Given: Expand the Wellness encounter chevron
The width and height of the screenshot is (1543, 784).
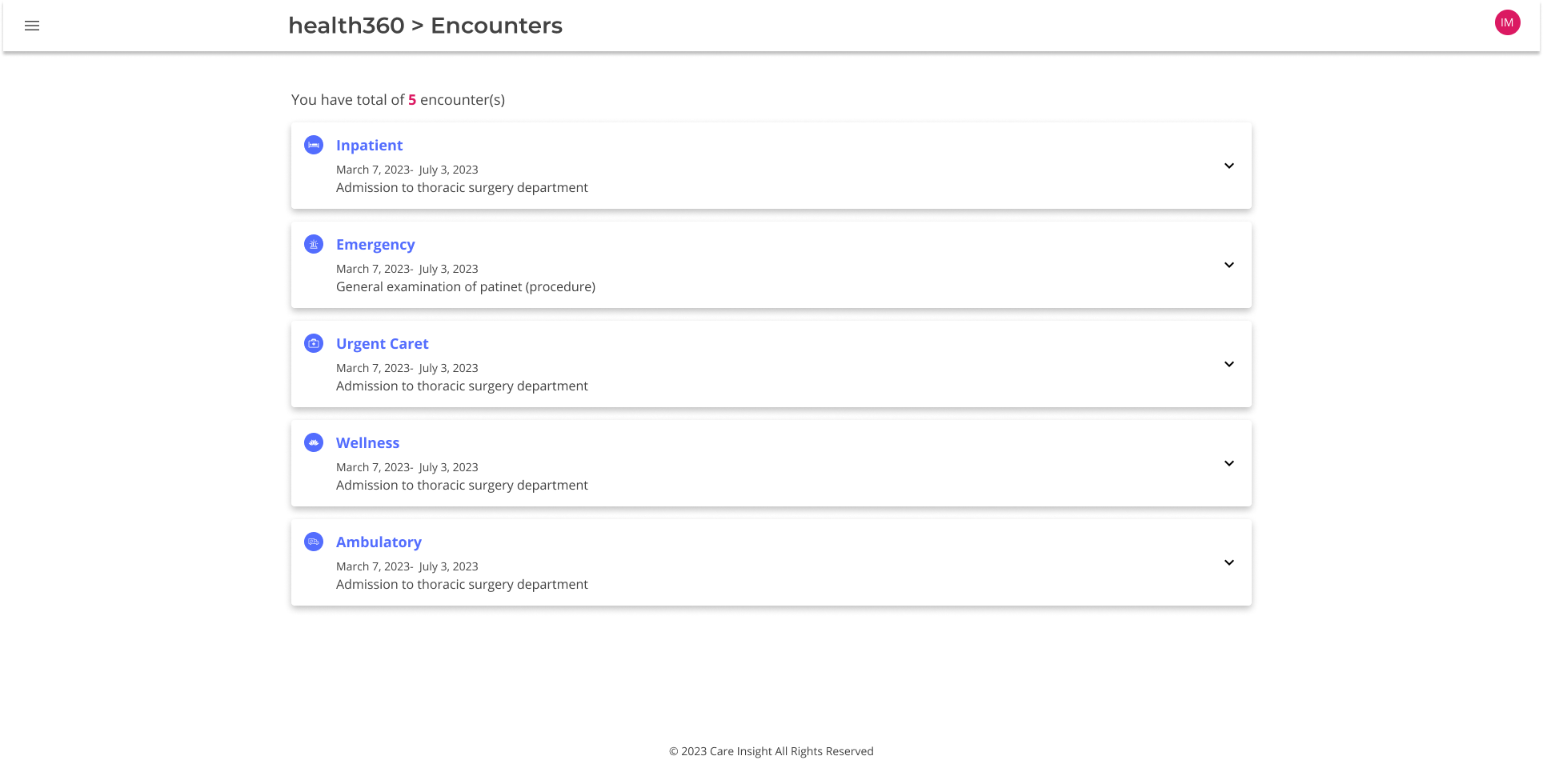Looking at the screenshot, I should click(x=1228, y=463).
